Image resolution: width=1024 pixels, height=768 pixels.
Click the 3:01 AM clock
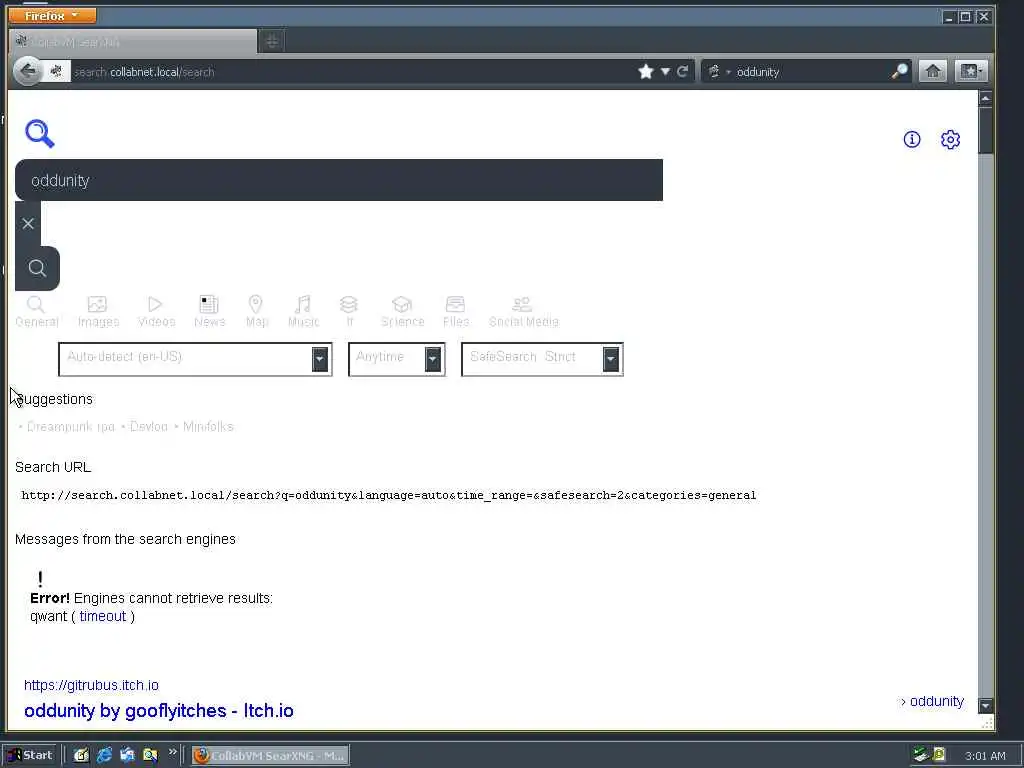(985, 756)
